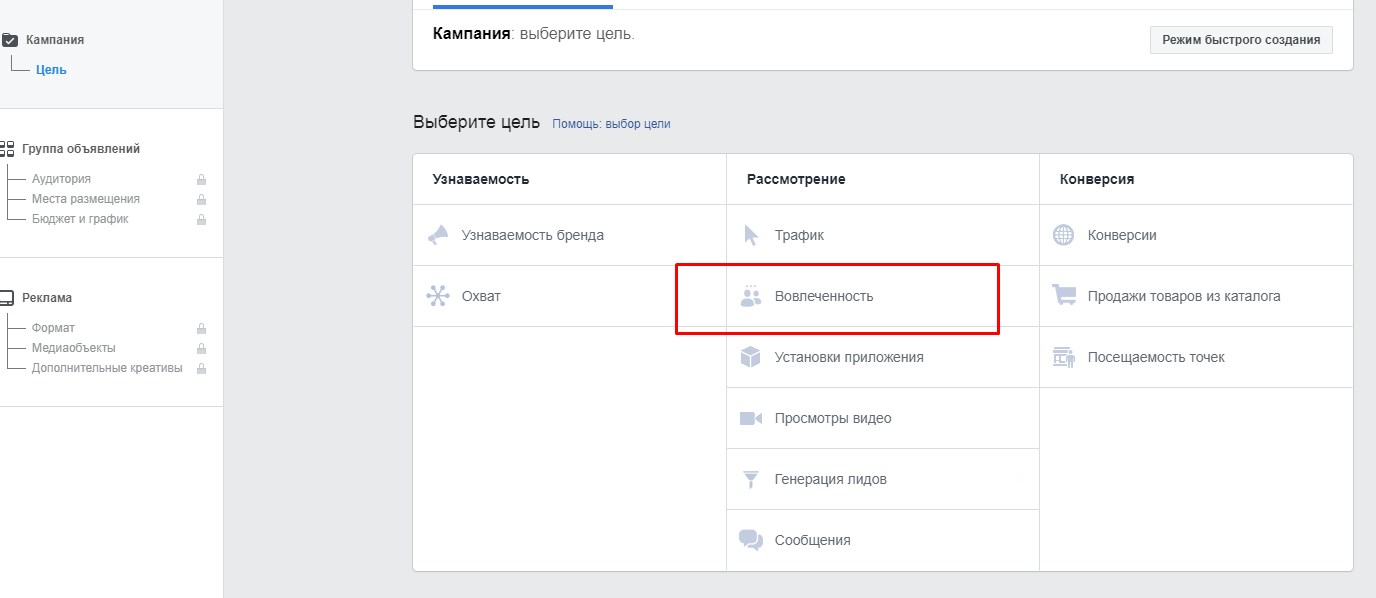Open Медиаобъекты in the Реклама section
The width and height of the screenshot is (1376, 598).
coord(73,348)
